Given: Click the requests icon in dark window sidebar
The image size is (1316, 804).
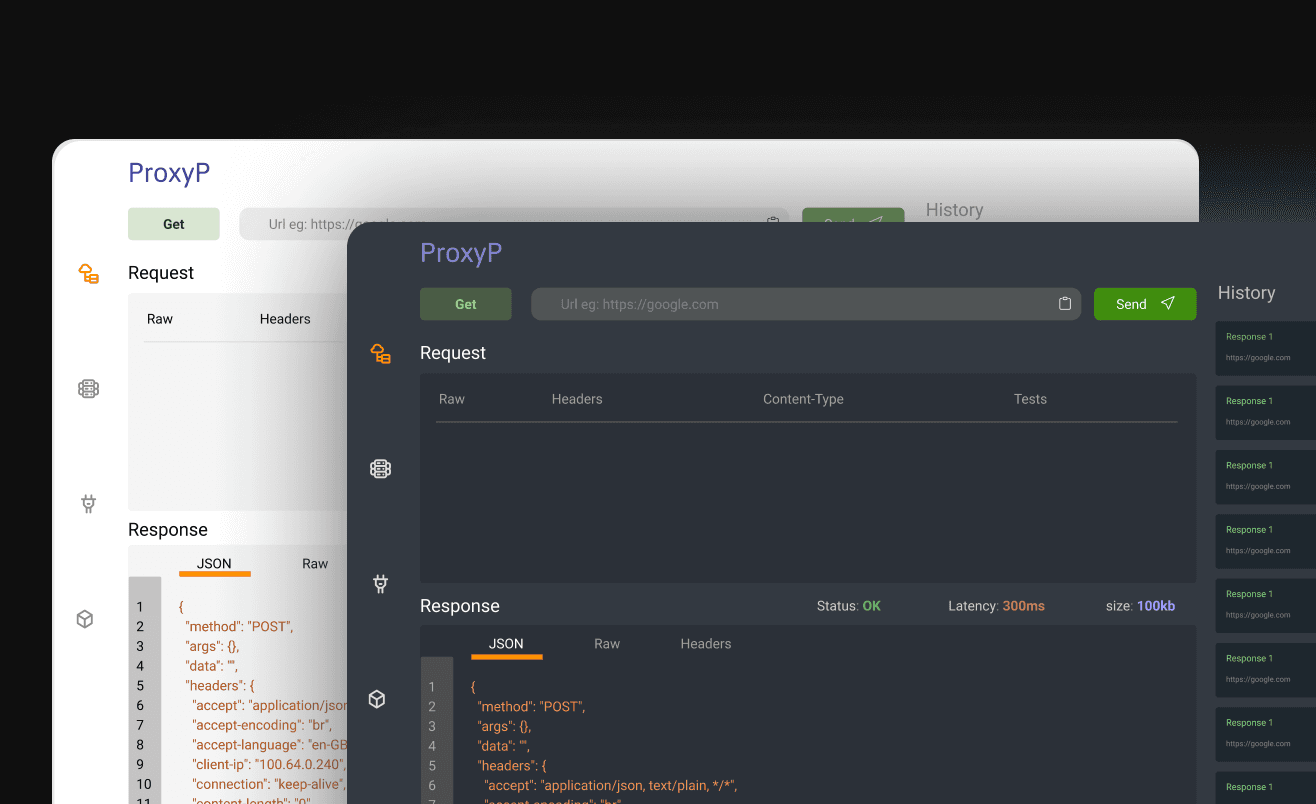Looking at the screenshot, I should pyautogui.click(x=380, y=353).
